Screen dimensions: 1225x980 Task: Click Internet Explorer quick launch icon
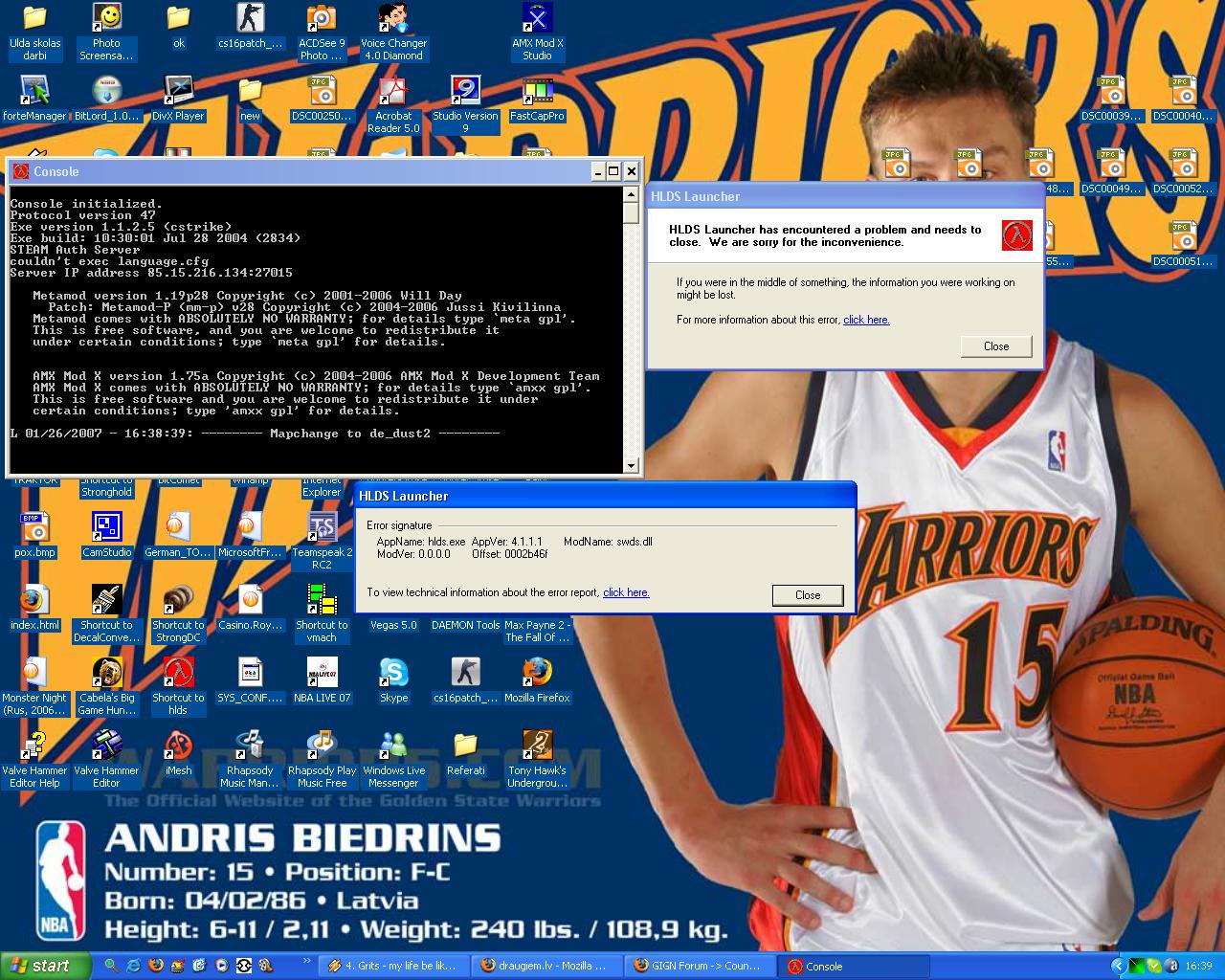[133, 967]
